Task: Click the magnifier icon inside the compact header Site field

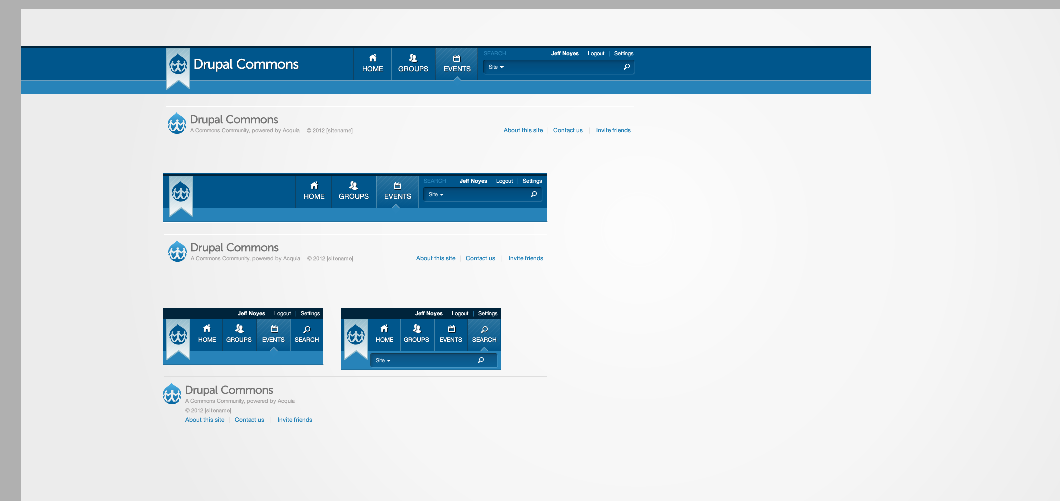Action: pos(481,360)
